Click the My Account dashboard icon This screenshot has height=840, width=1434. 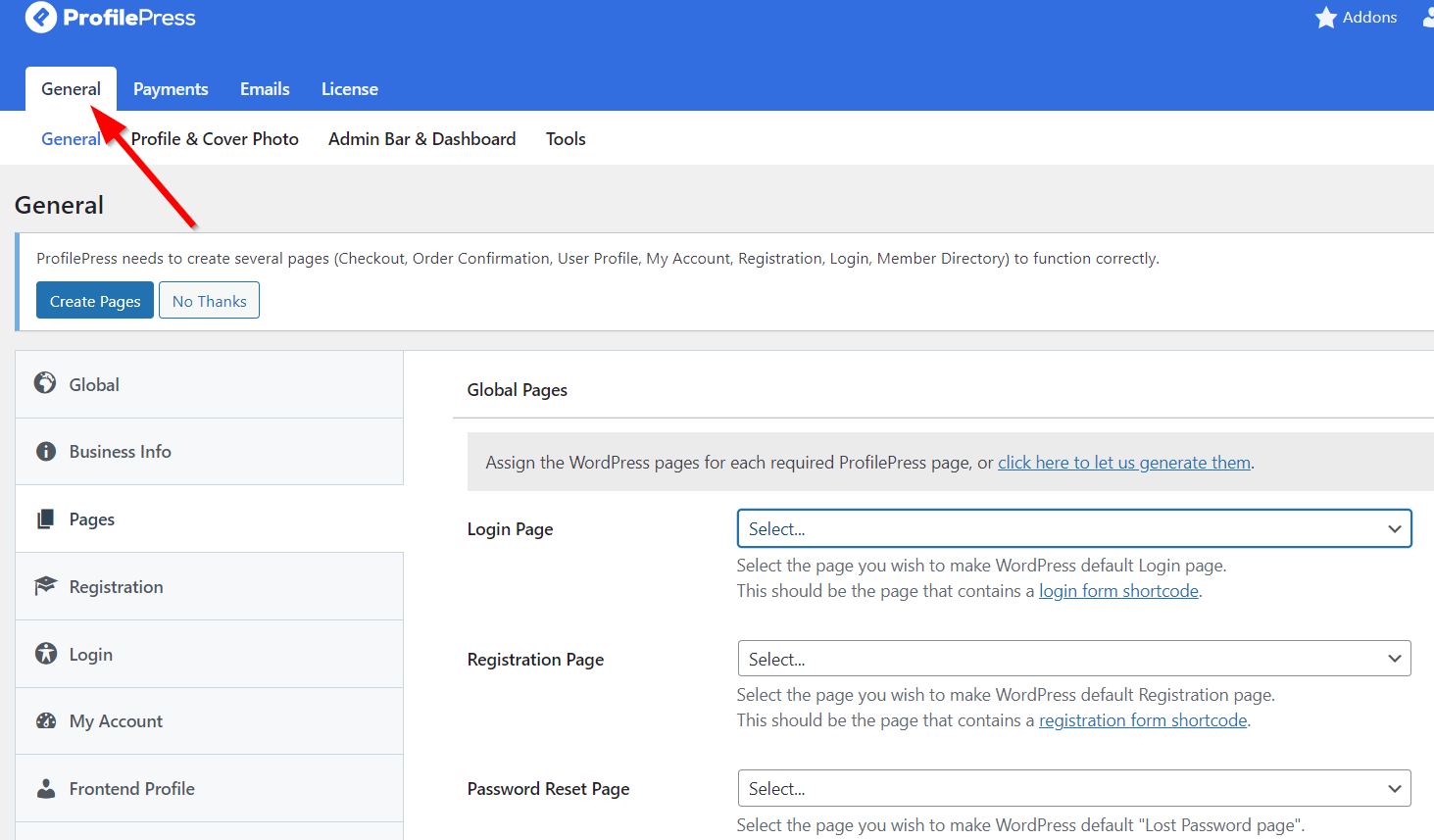coord(46,720)
